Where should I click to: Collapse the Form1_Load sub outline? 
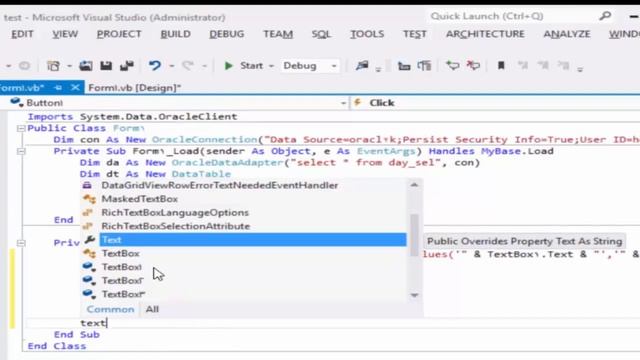[21, 151]
